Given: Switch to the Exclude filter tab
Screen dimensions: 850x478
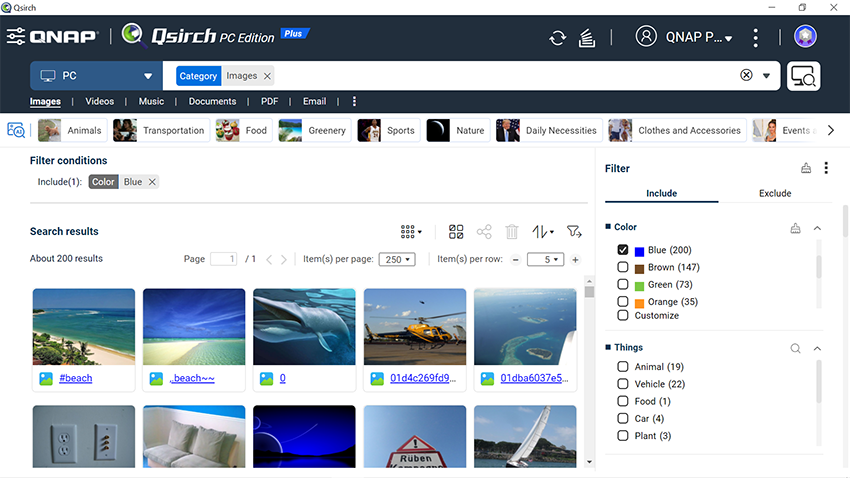Looking at the screenshot, I should click(774, 193).
